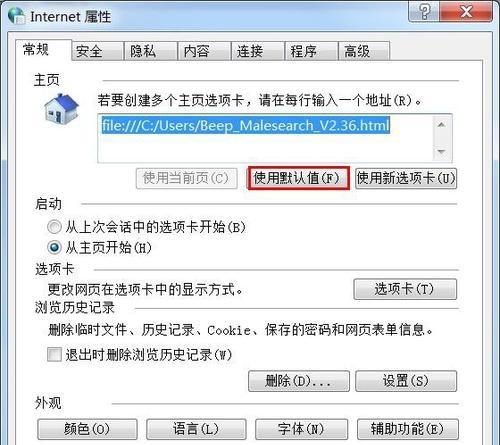The width and height of the screenshot is (500, 445).
Task: Select 从上次会话中的选项卡开始 radio button
Action: (54, 227)
